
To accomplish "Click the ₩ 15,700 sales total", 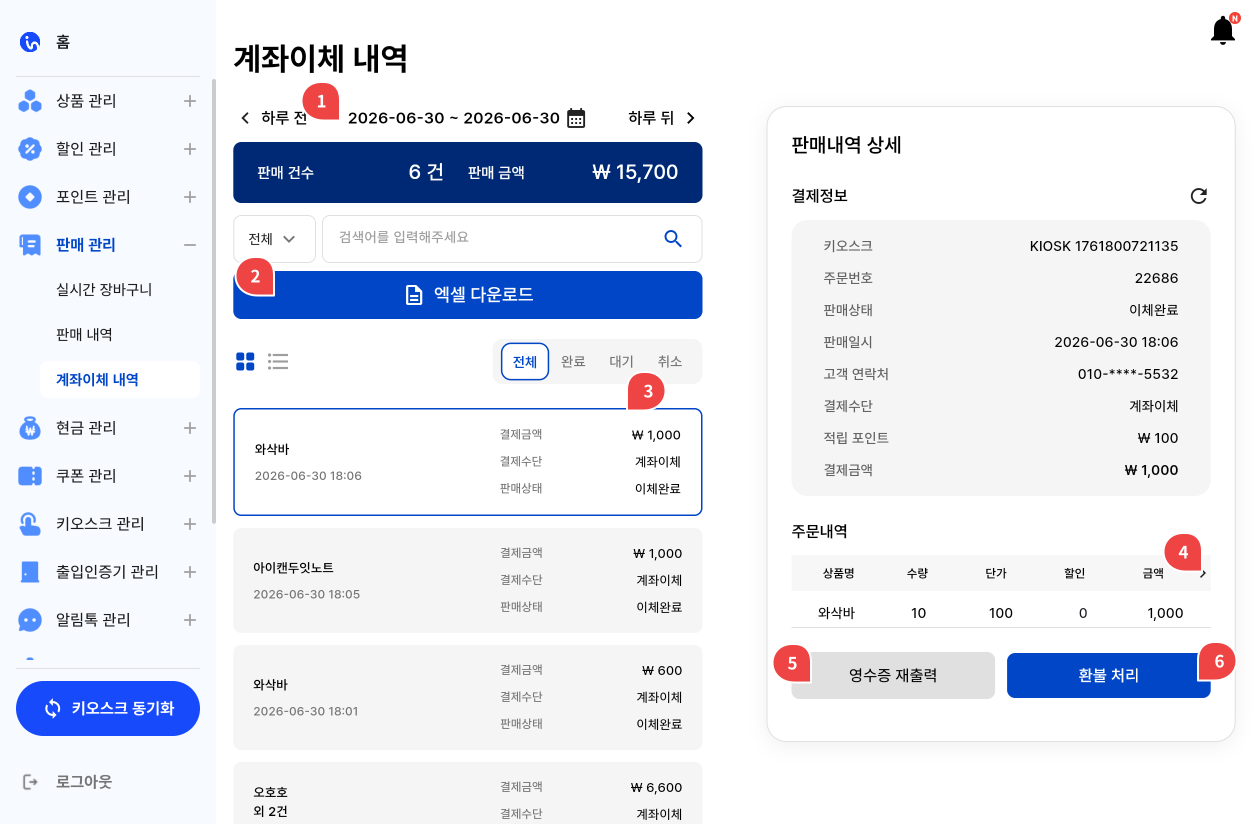I will point(635,172).
